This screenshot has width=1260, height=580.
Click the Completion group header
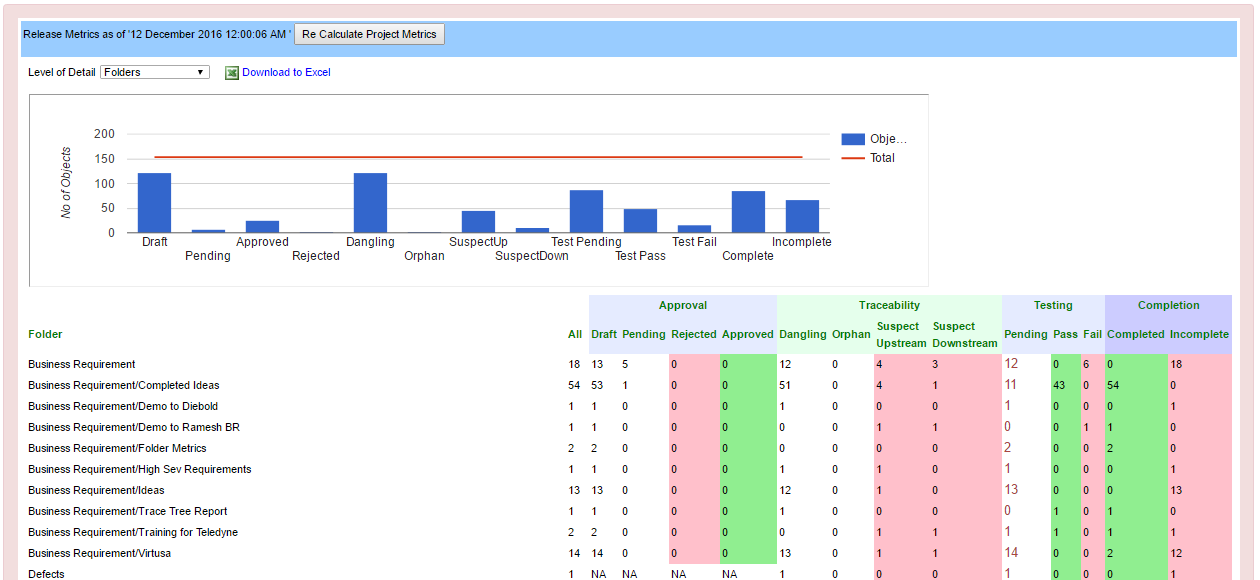point(1168,305)
